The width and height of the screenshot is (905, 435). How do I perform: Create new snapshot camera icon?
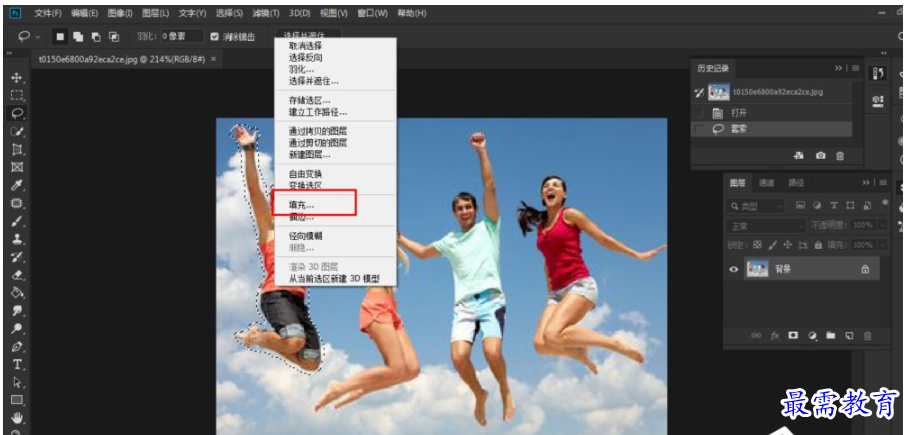[820, 156]
